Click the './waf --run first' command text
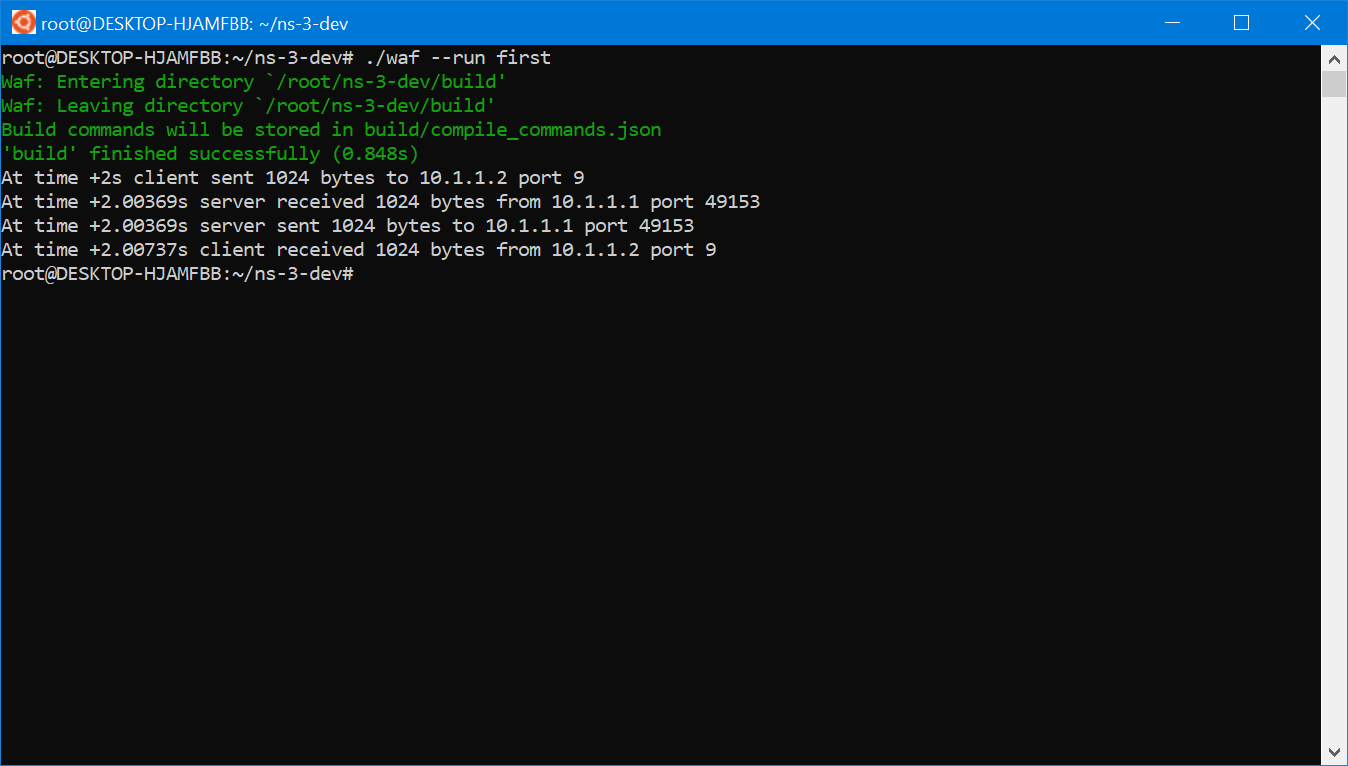Screen dimensions: 1348x766 458,58
